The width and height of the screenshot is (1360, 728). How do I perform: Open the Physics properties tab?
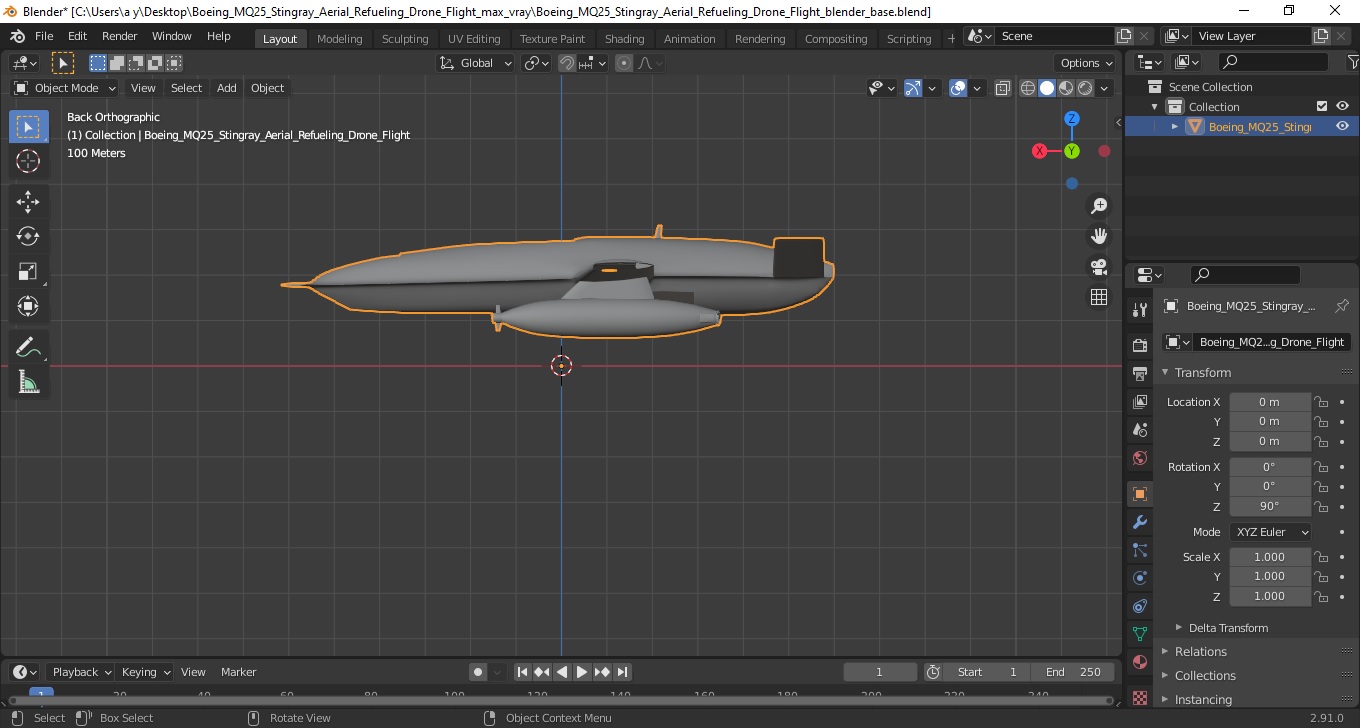point(1139,578)
